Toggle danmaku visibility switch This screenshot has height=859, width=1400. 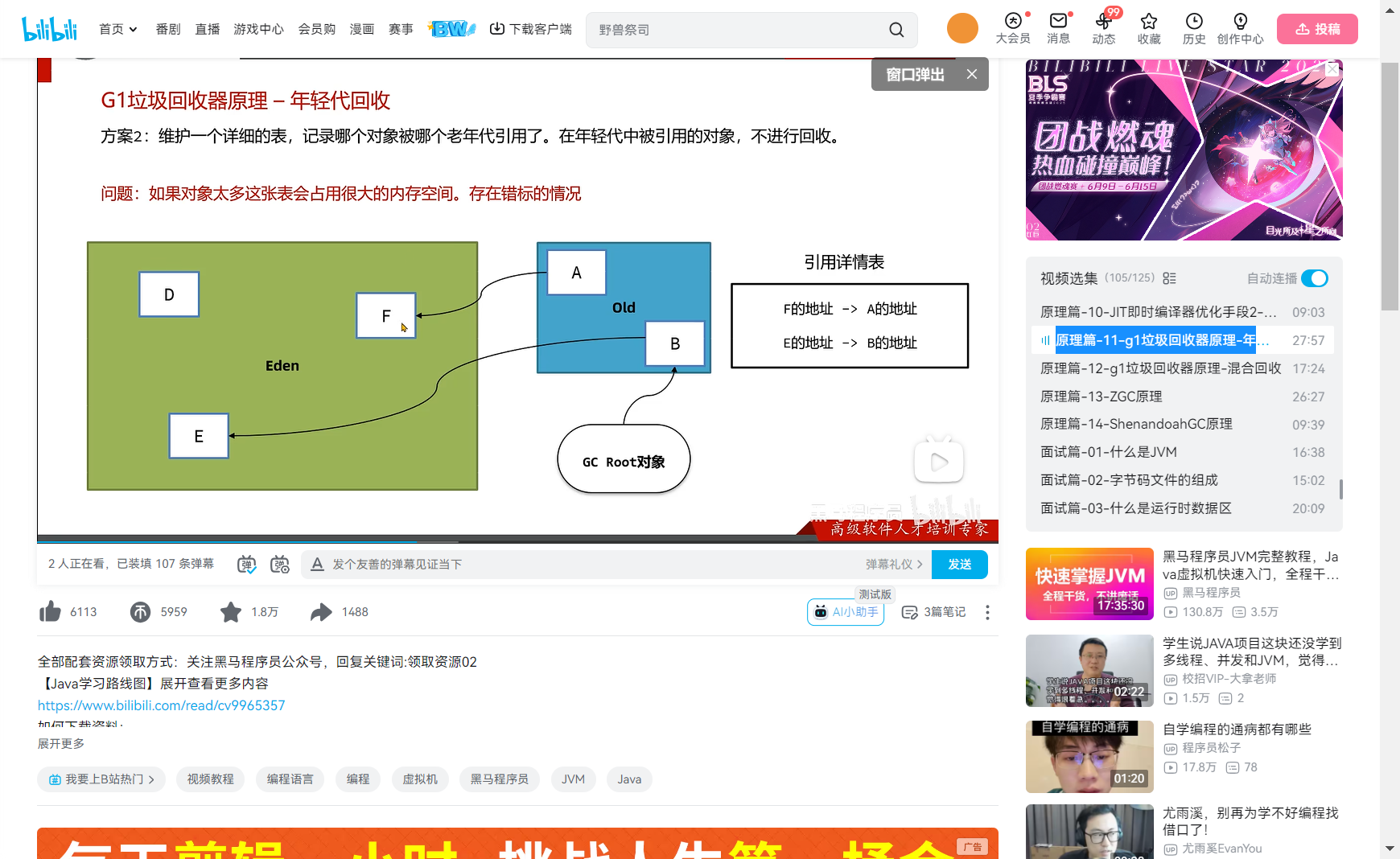click(x=247, y=565)
